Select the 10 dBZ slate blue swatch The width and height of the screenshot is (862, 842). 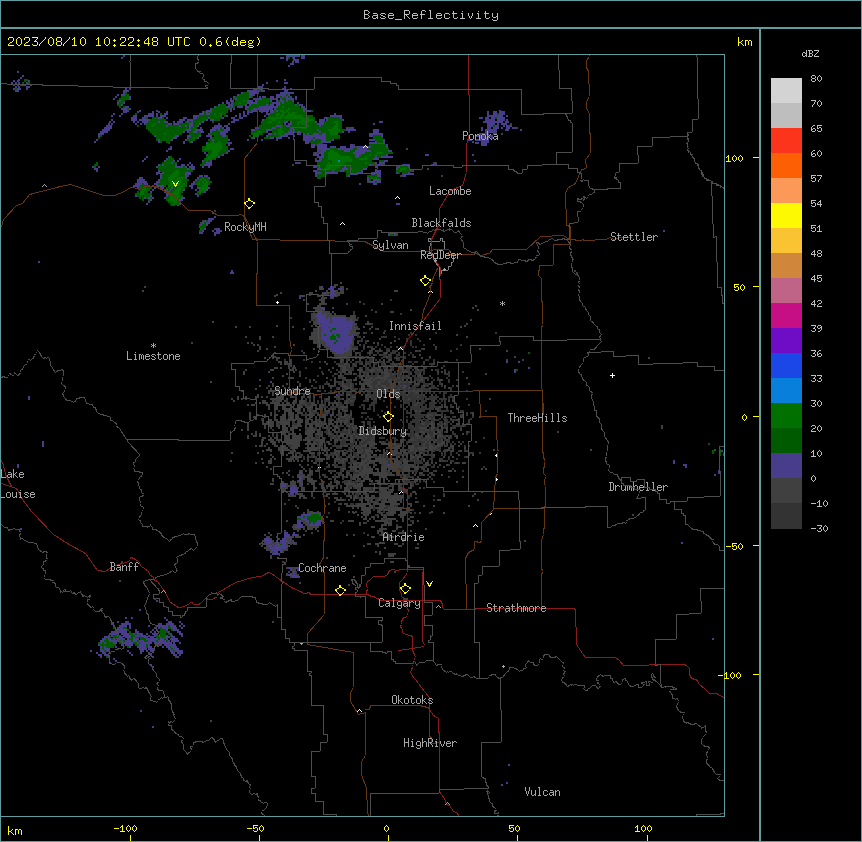[786, 466]
